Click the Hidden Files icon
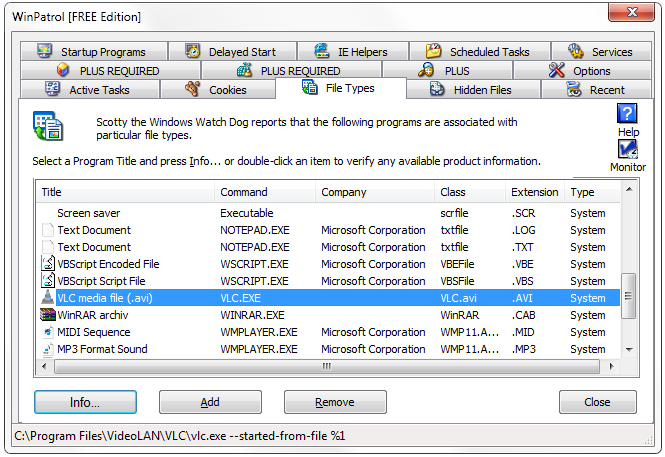665x457 pixels. [437, 89]
